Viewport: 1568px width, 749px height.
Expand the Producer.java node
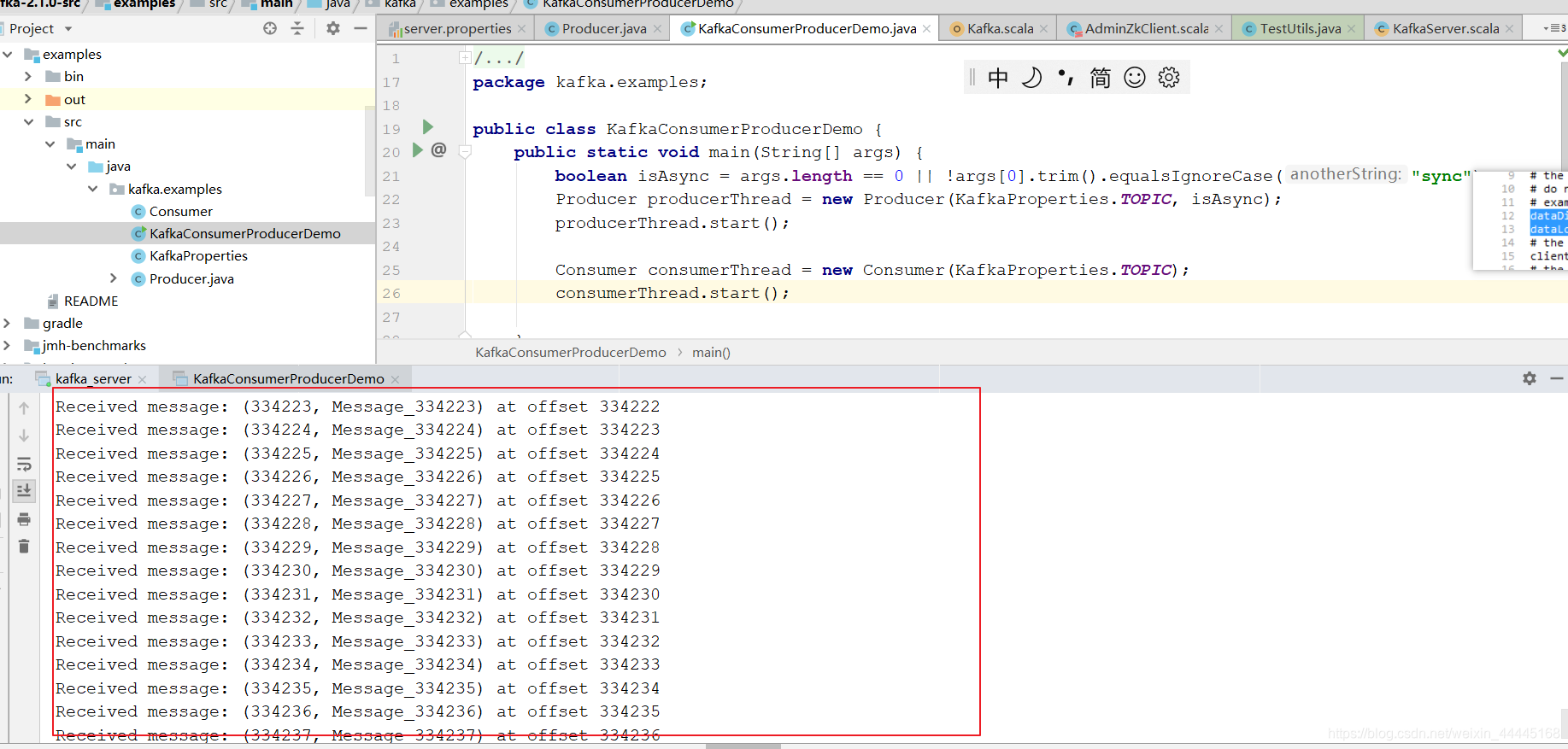pos(114,278)
